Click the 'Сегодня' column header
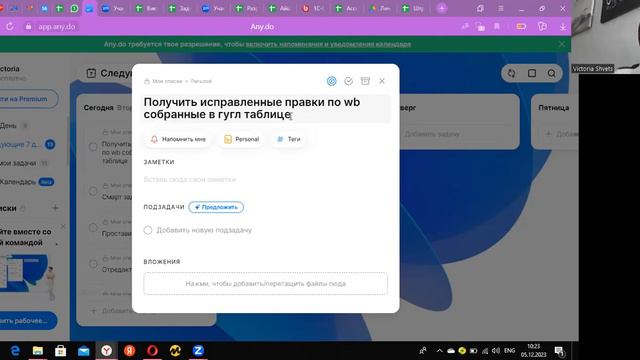The width and height of the screenshot is (640, 360). click(x=98, y=108)
